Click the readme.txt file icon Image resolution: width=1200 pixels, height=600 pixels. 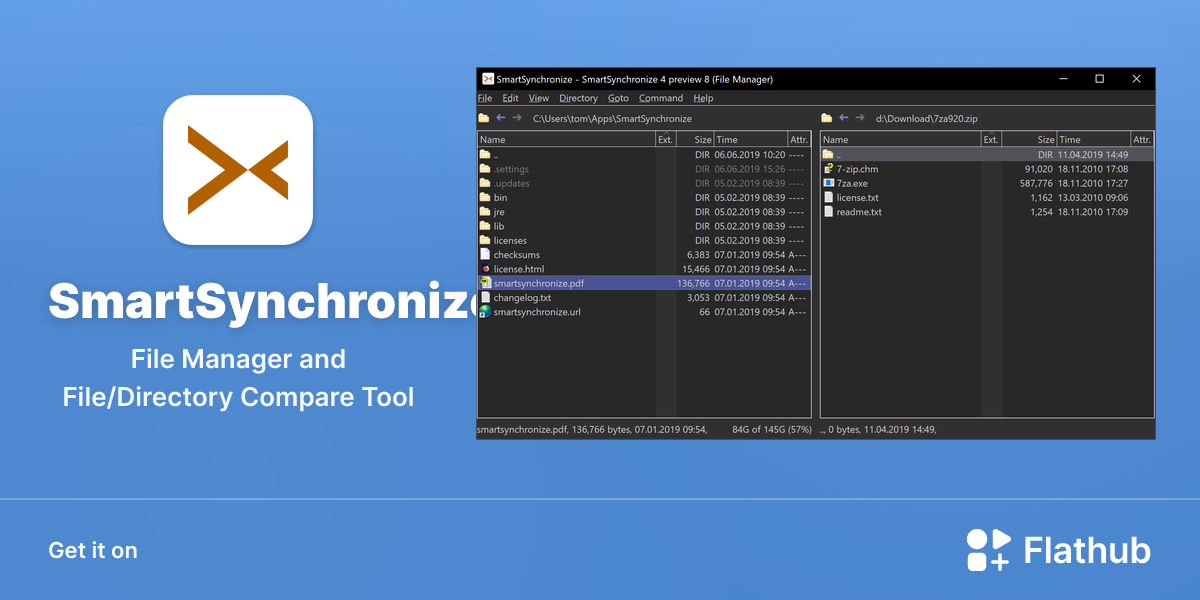coord(828,212)
